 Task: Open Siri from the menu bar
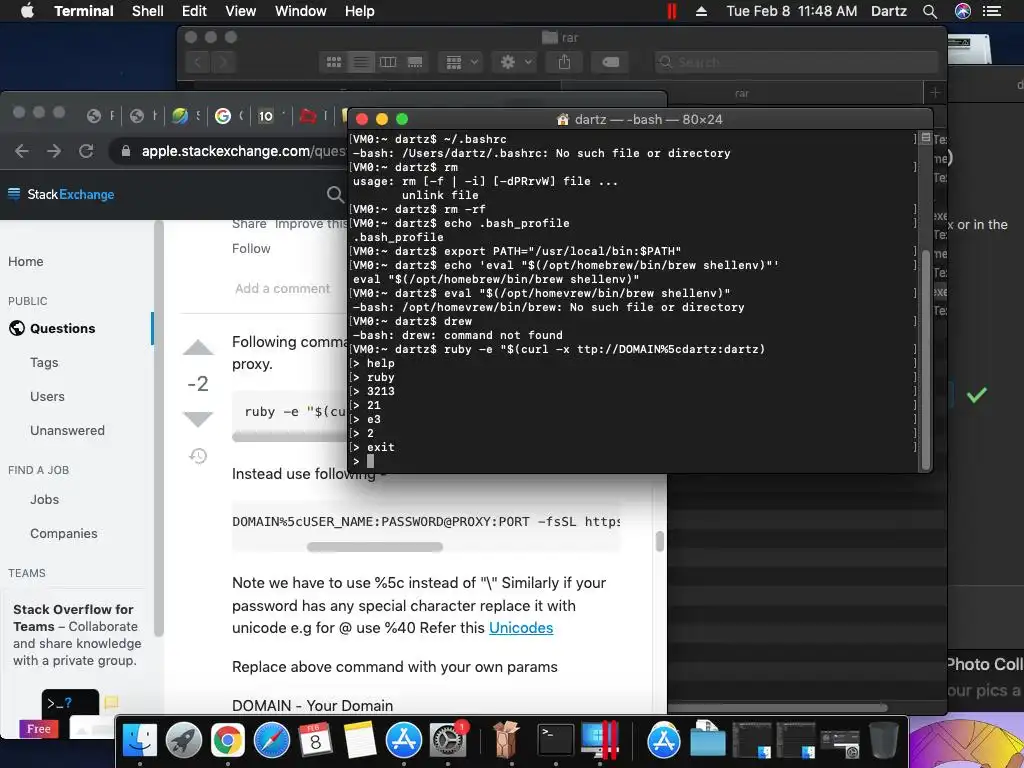coord(963,11)
